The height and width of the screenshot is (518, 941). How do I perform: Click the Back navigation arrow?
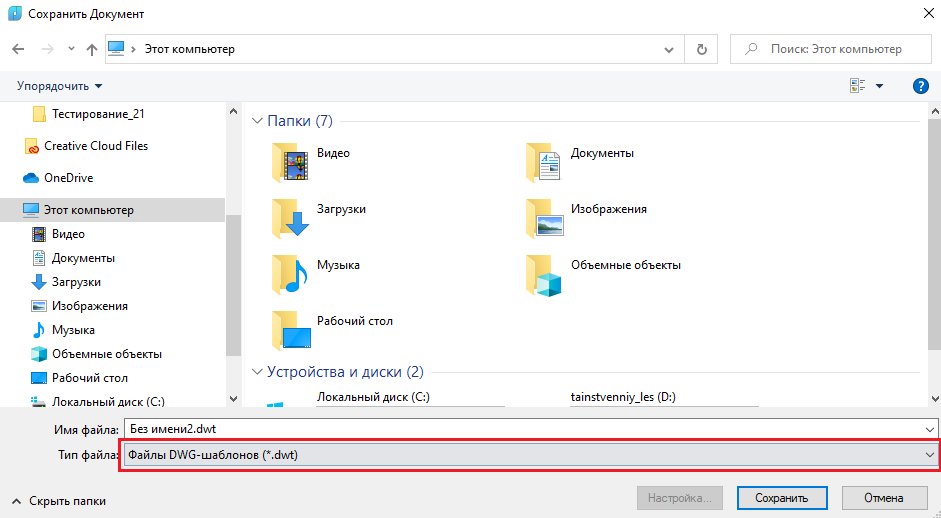(17, 49)
